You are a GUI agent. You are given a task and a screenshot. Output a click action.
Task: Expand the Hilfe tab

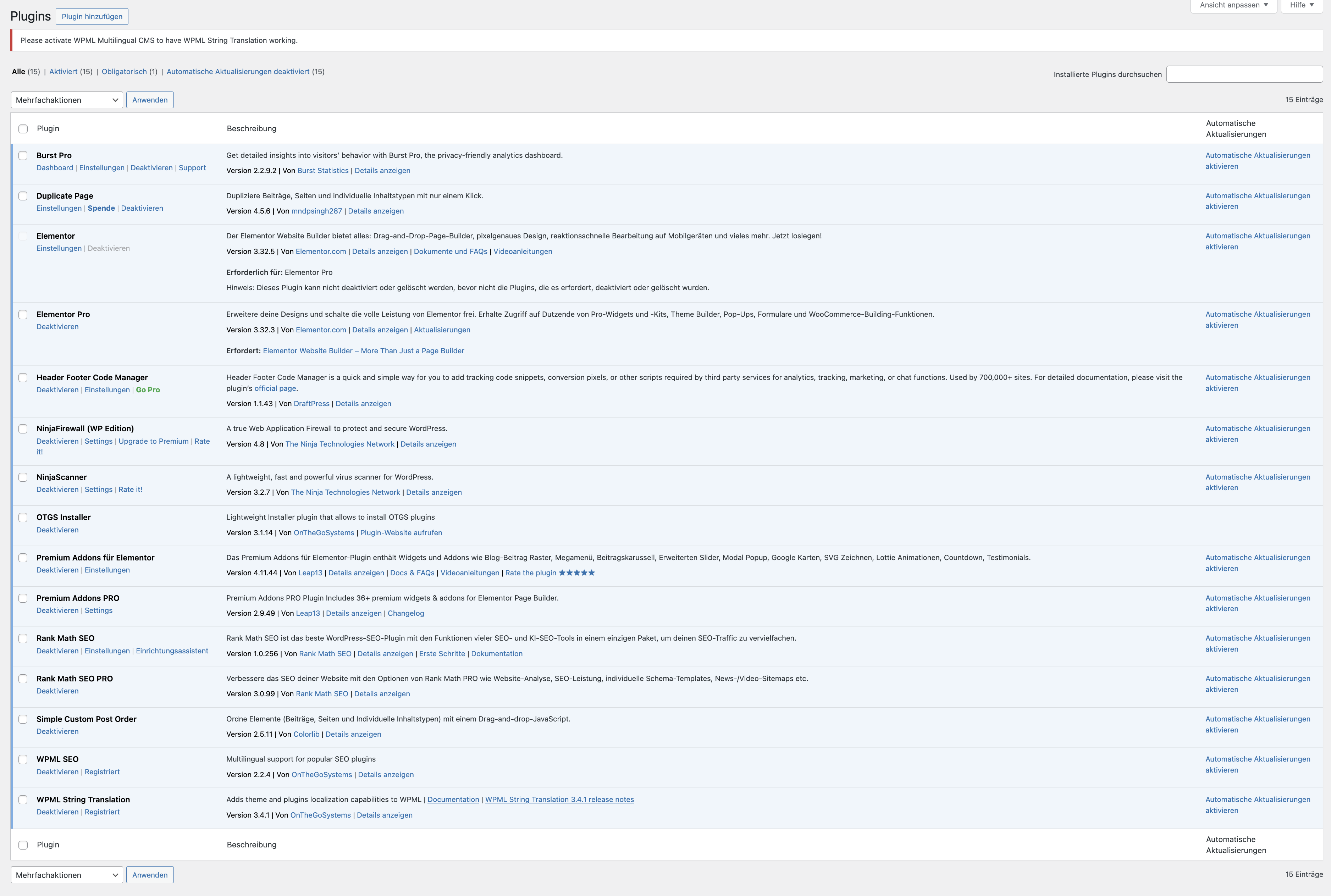point(1301,5)
